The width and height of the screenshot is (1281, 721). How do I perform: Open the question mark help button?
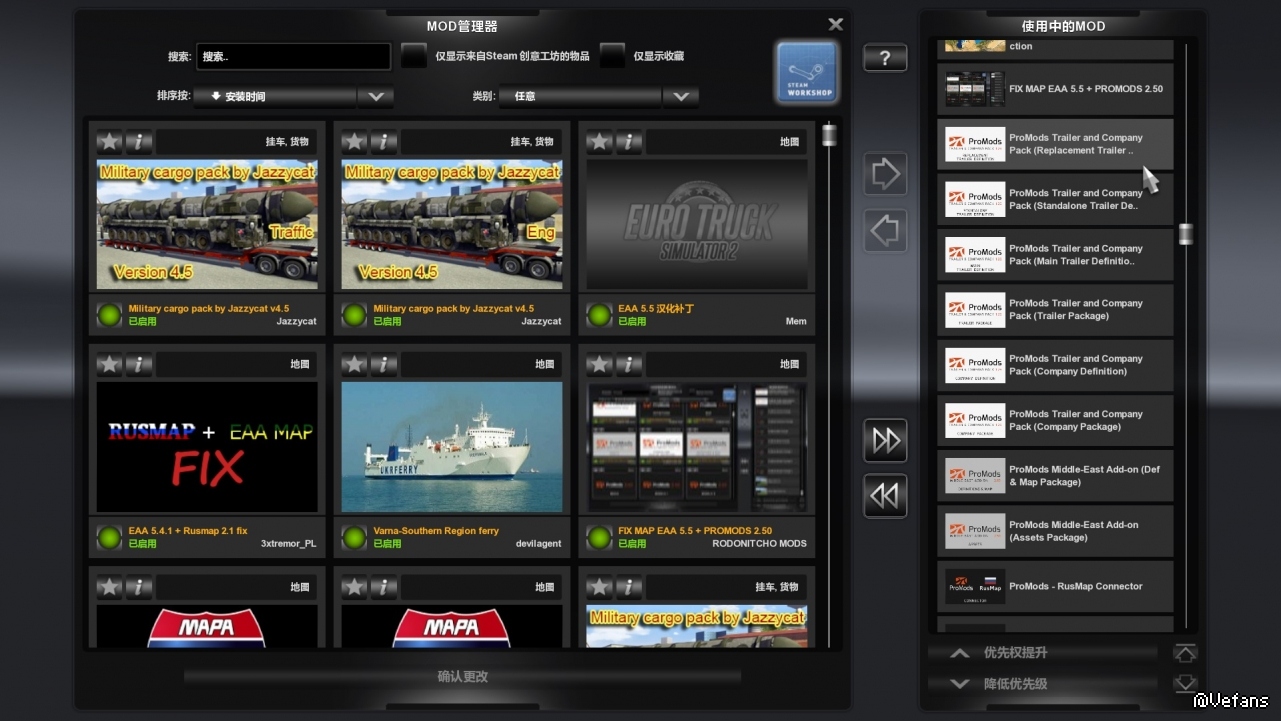(885, 58)
